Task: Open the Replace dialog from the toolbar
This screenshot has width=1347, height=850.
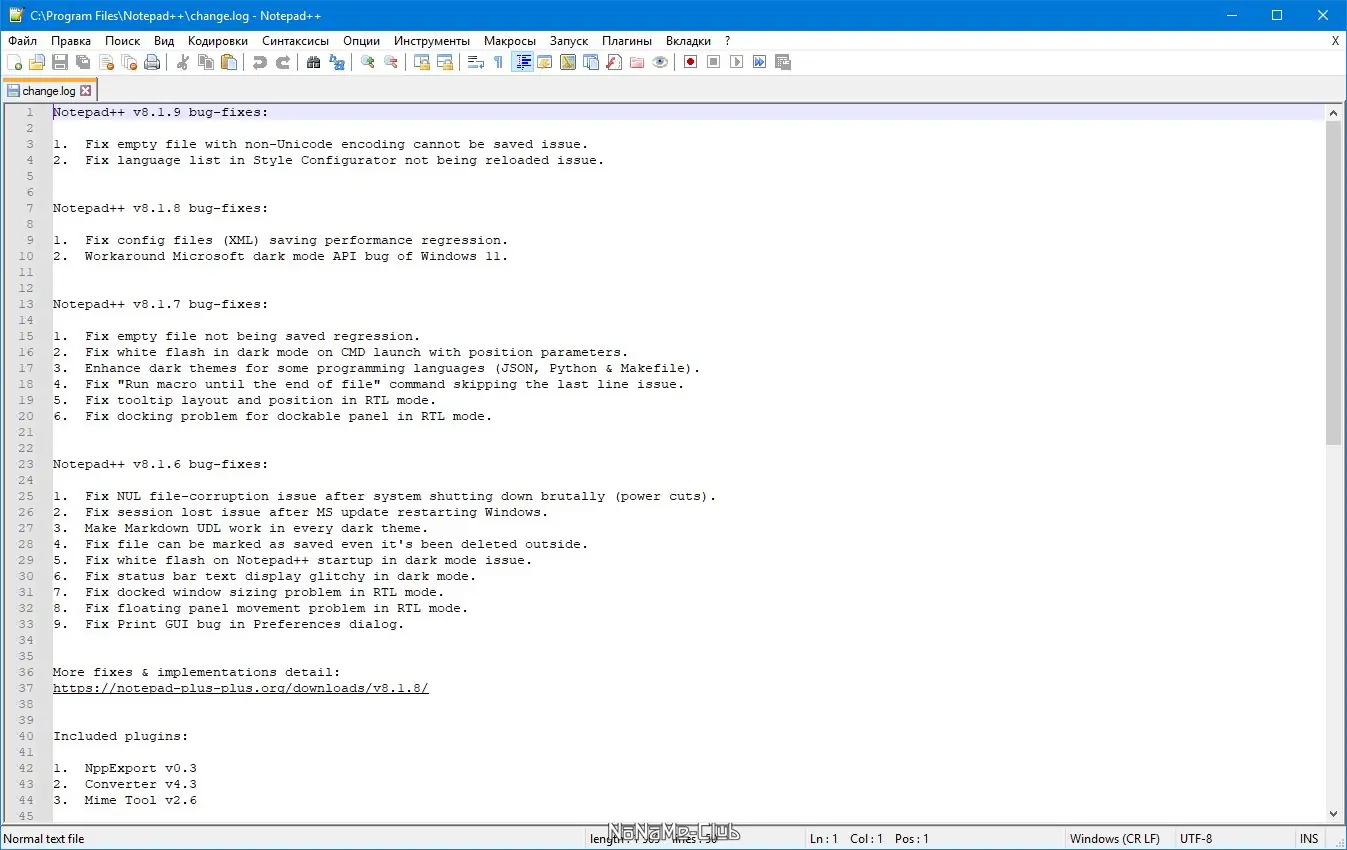Action: click(x=337, y=62)
